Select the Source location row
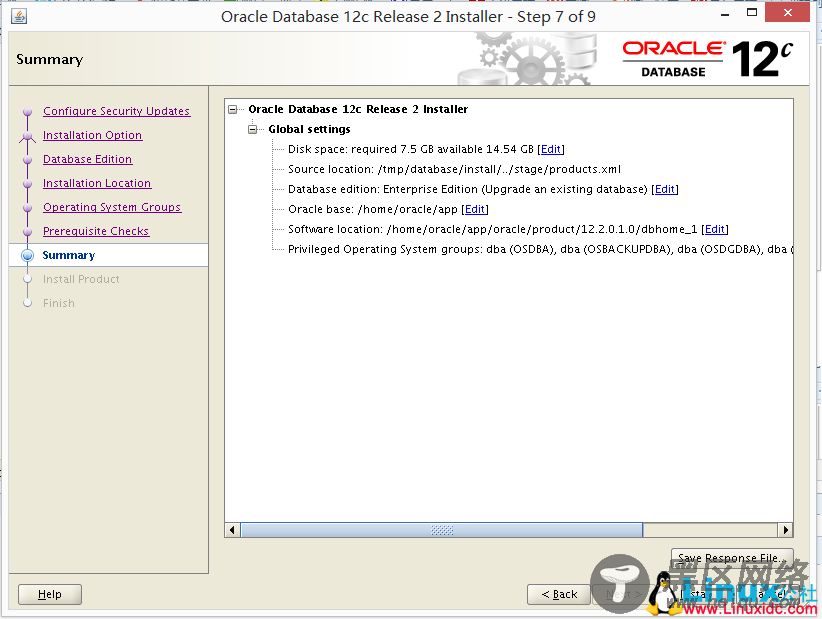The height and width of the screenshot is (619, 822). (455, 169)
